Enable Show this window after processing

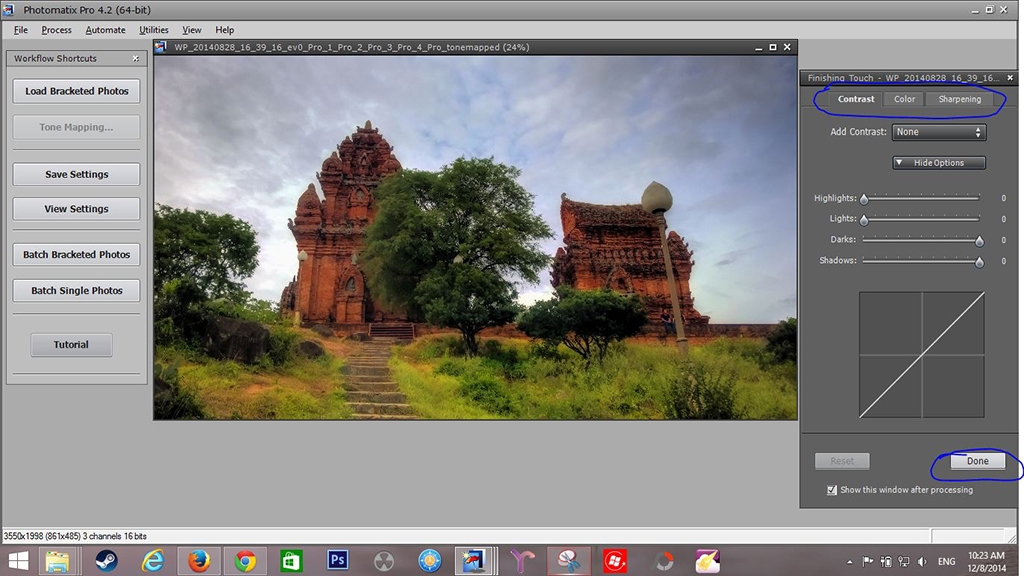coord(831,489)
